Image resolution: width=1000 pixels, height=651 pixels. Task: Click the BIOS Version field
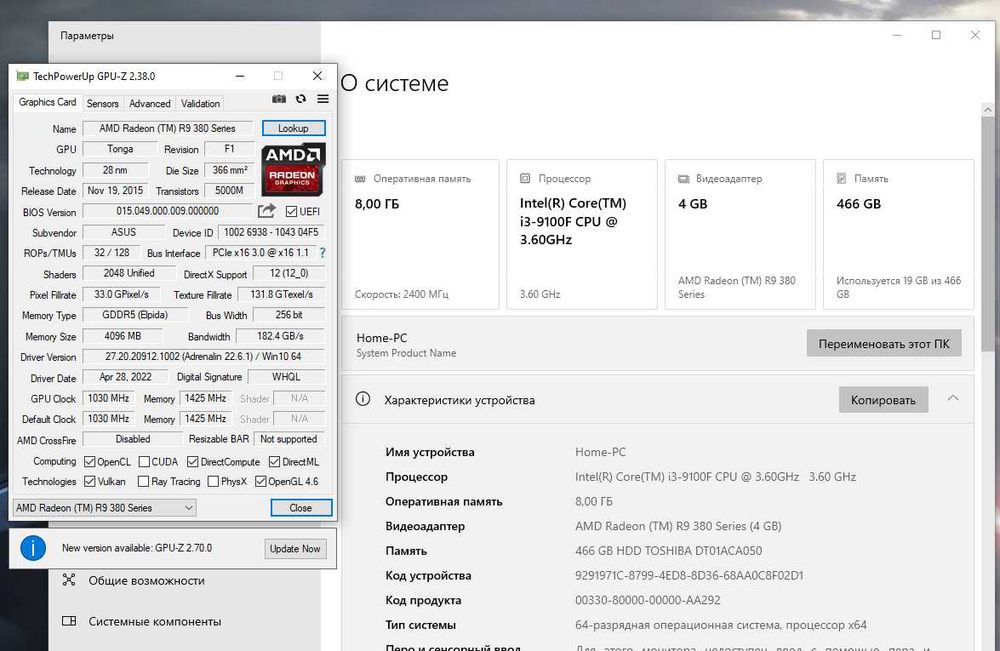168,211
